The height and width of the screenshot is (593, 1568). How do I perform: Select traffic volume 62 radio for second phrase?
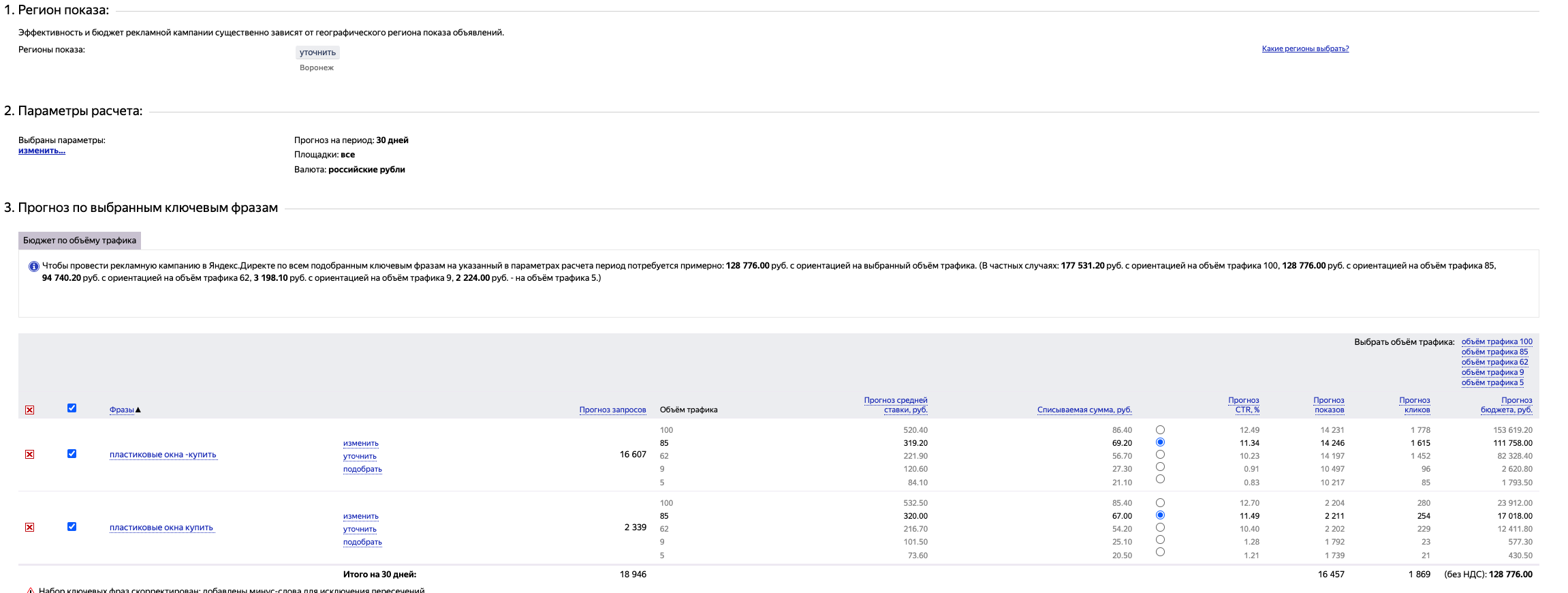(x=1160, y=528)
